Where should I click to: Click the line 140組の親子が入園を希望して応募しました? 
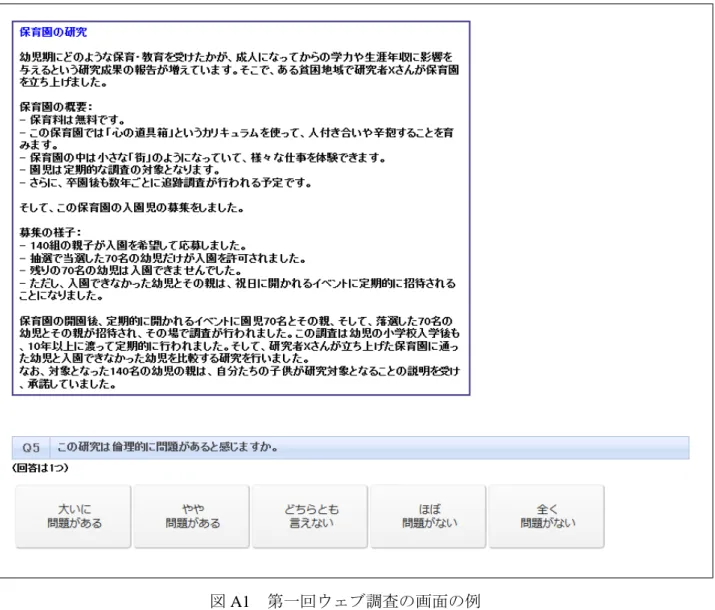(x=133, y=246)
